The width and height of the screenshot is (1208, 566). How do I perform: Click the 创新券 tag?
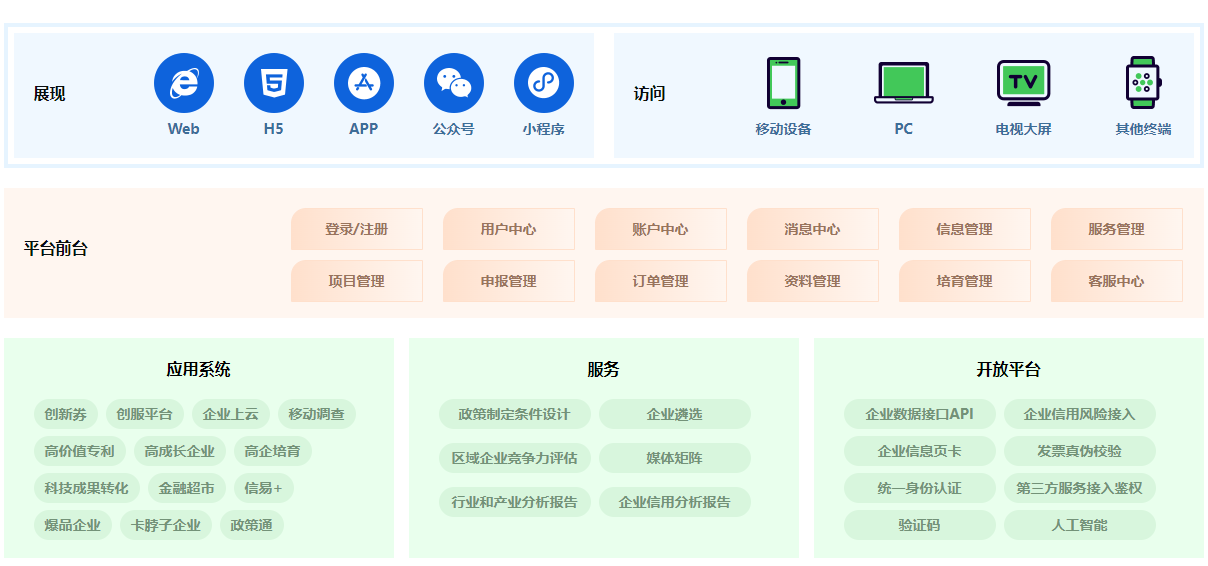66,414
